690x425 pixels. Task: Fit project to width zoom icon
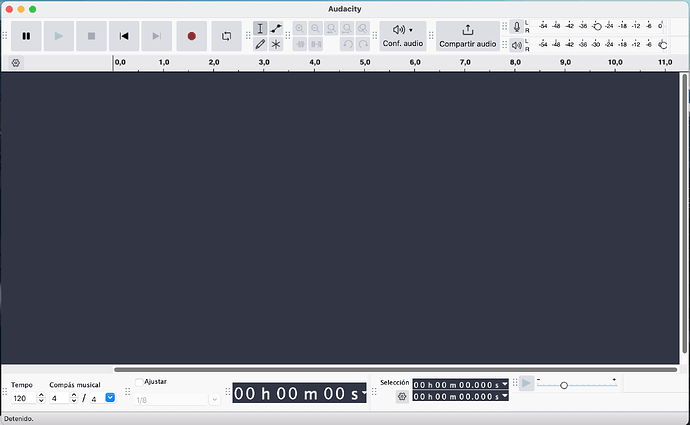347,29
